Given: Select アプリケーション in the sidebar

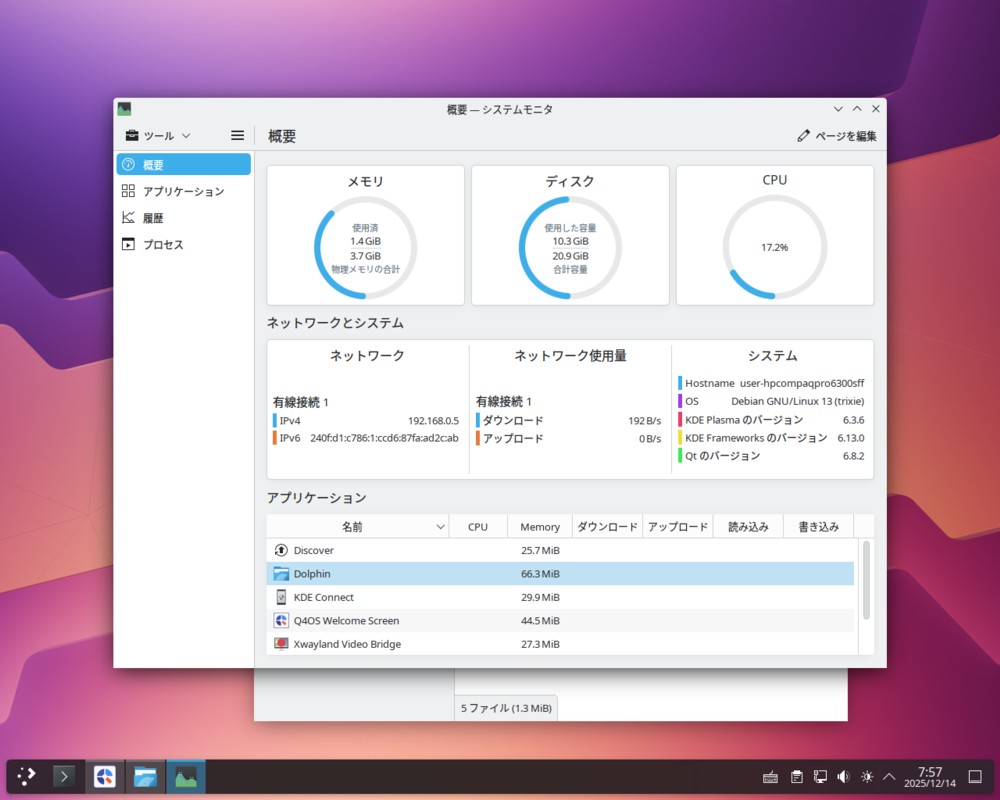Looking at the screenshot, I should 183,191.
